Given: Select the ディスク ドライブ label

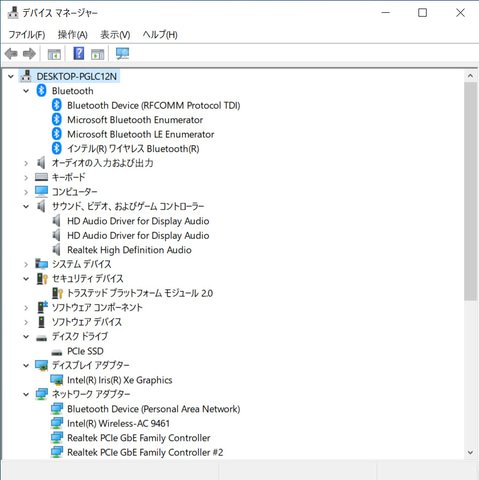Looking at the screenshot, I should pos(80,336).
